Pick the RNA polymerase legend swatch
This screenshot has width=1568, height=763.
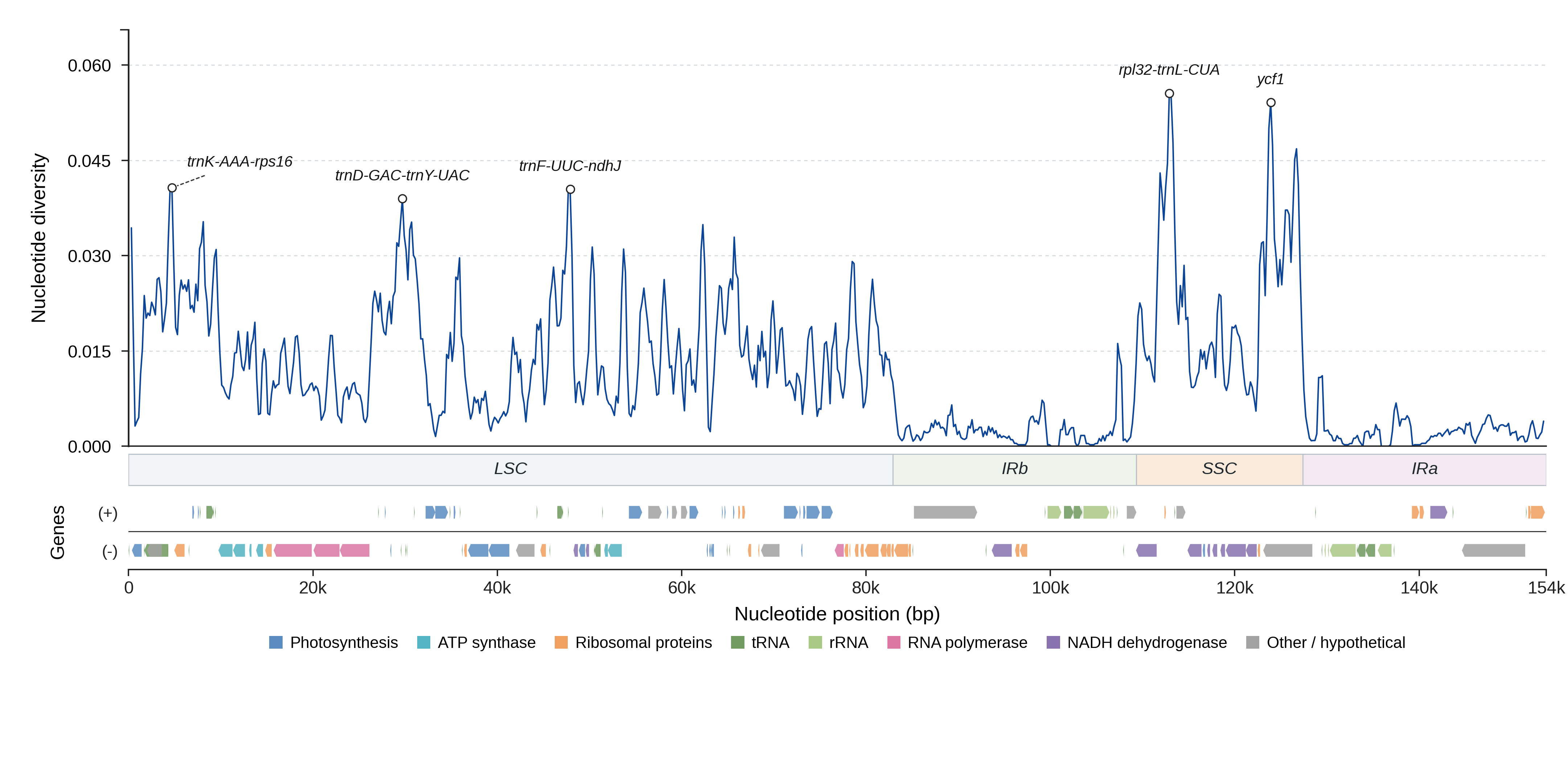tap(894, 642)
